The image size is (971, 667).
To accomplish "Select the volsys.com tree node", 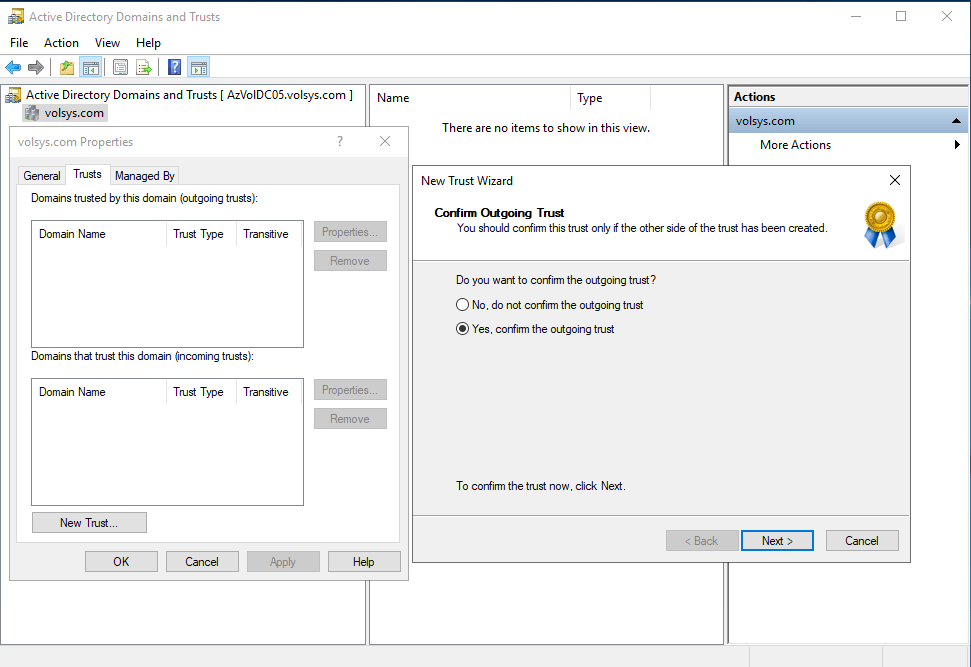I will [74, 113].
